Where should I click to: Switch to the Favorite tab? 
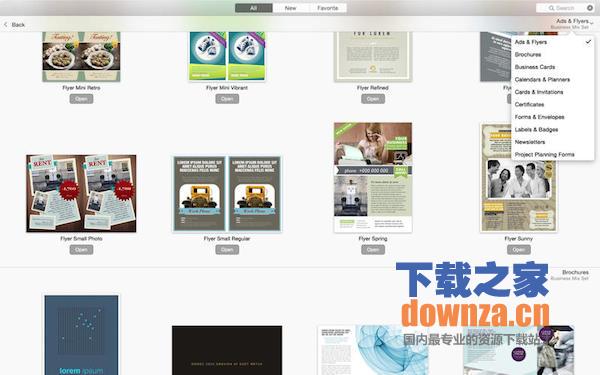pos(328,8)
